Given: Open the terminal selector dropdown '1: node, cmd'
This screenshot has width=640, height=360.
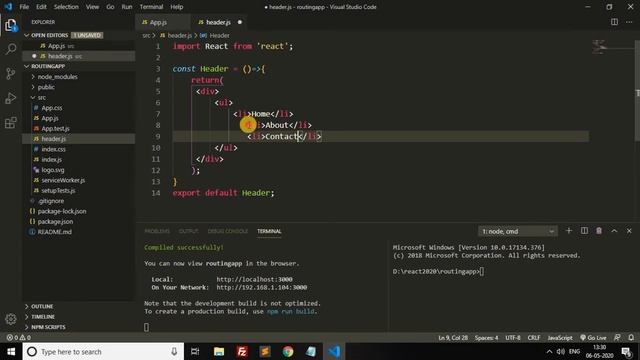Looking at the screenshot, I should tap(517, 231).
